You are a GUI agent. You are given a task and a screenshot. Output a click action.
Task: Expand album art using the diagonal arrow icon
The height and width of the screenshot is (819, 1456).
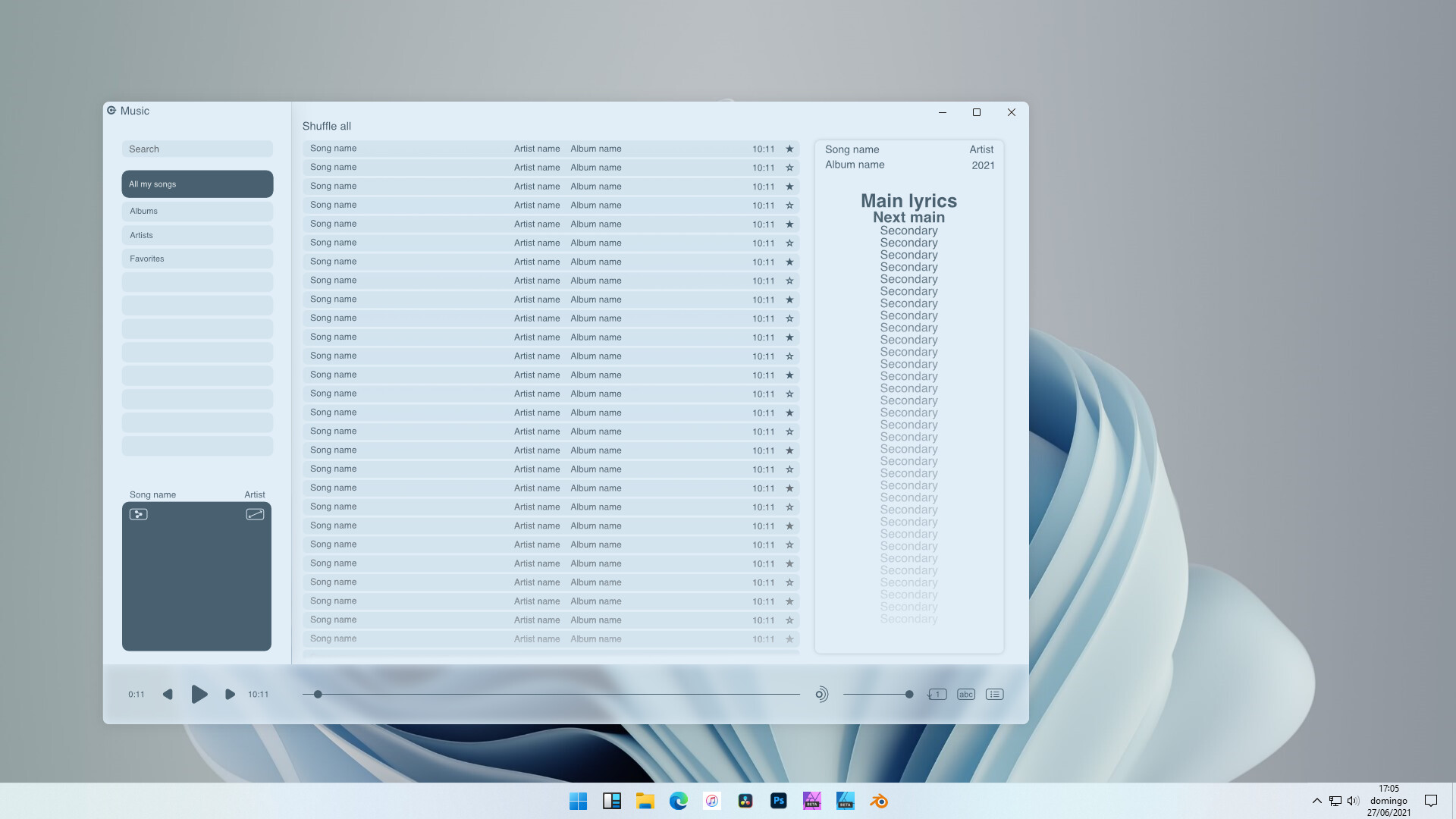pos(255,513)
